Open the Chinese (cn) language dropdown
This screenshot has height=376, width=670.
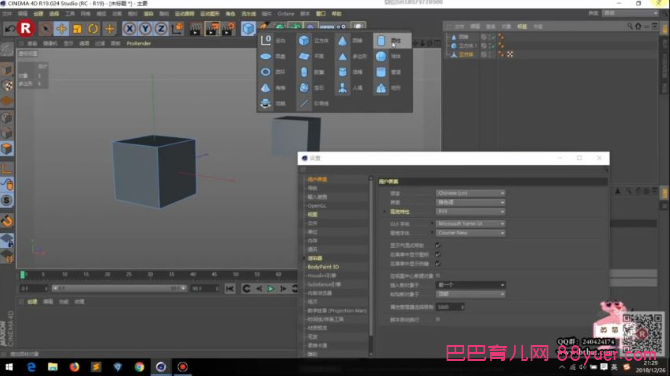tap(470, 193)
